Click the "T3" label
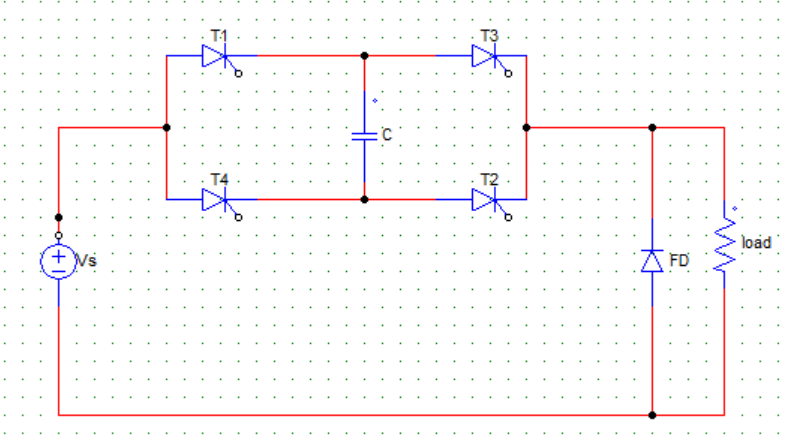Viewport: 787px width, 441px height. [x=489, y=36]
